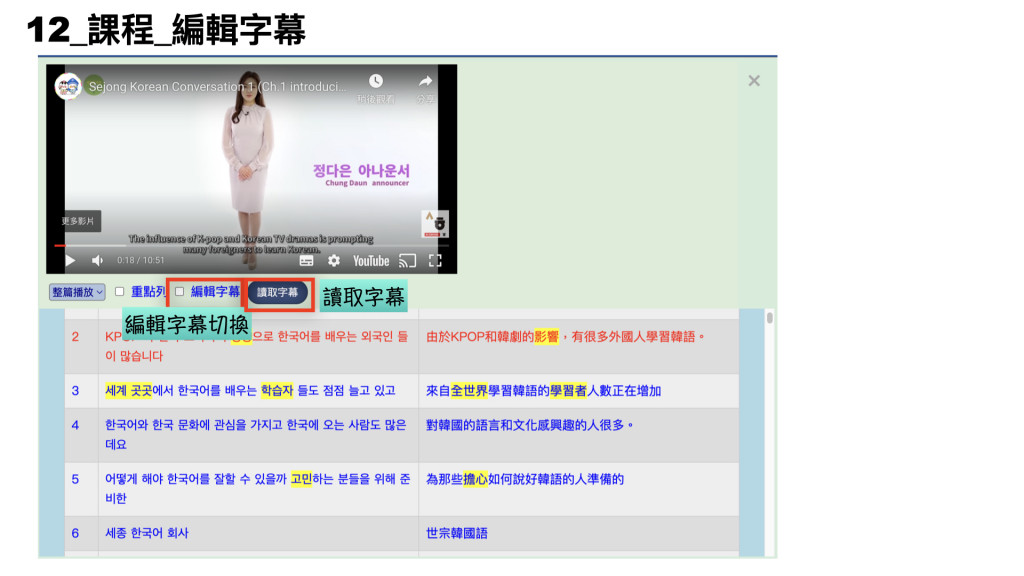The image size is (1024, 576).
Task: Play the YouTube video
Action: click(70, 261)
